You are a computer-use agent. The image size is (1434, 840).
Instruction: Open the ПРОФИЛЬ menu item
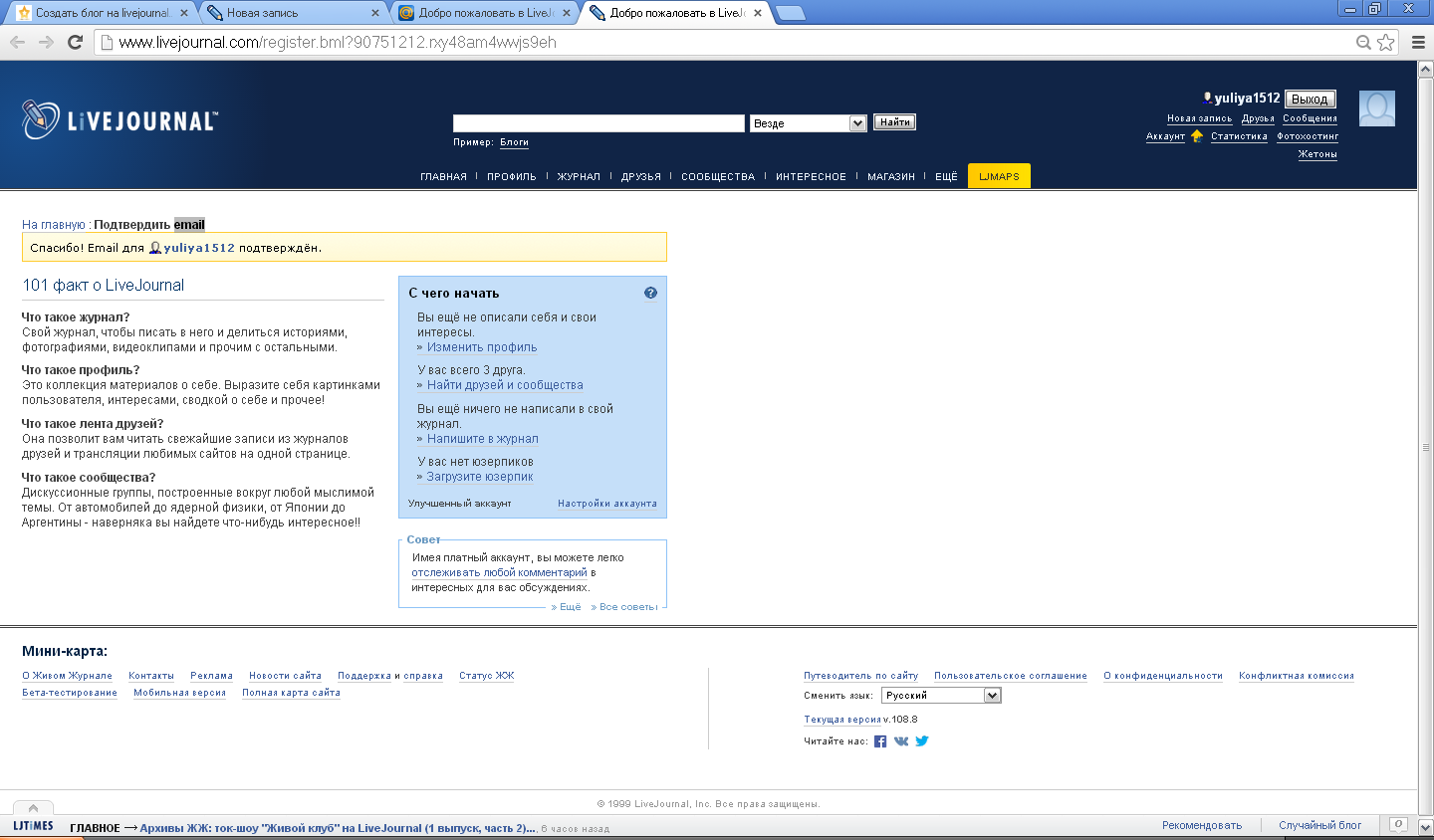click(512, 177)
